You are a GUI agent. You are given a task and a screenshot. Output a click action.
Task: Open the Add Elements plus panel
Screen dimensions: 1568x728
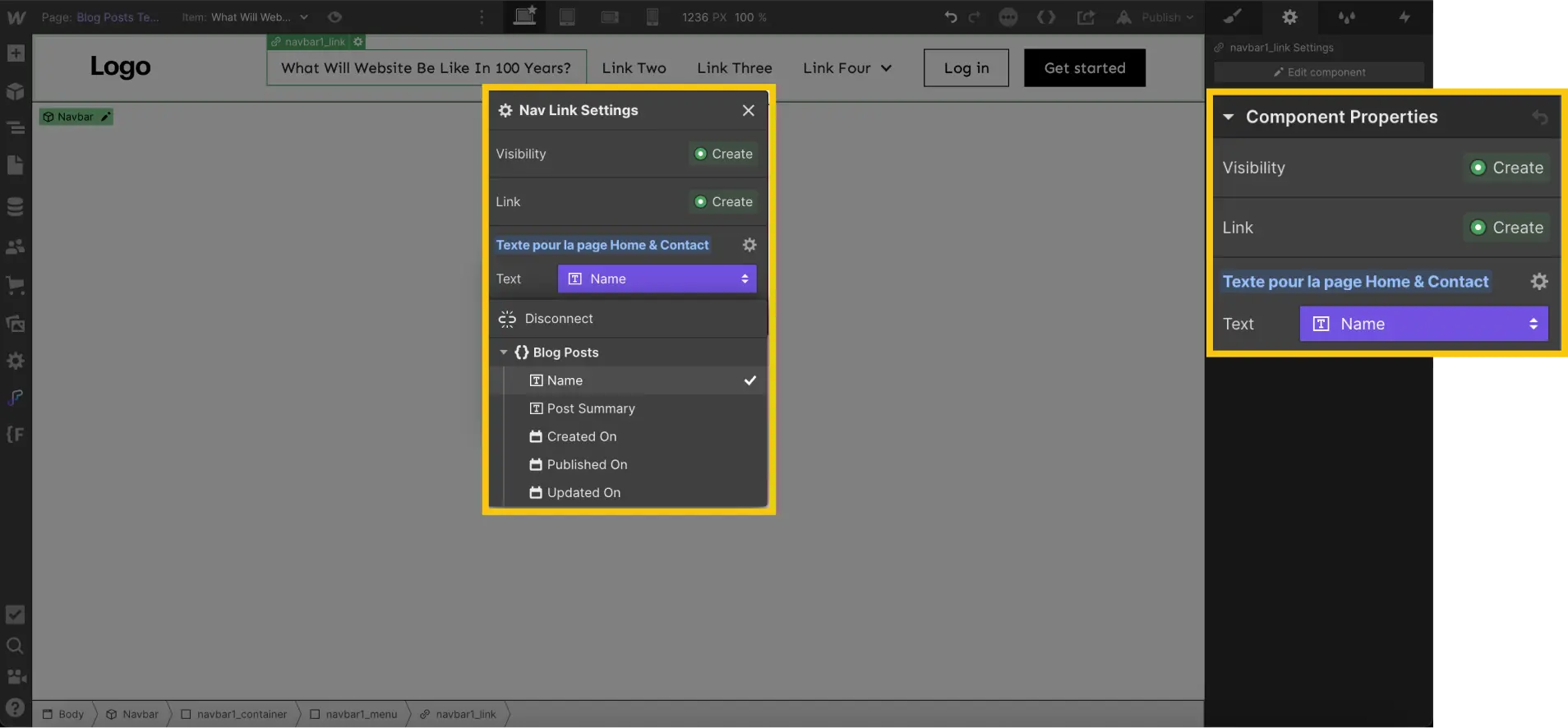16,54
